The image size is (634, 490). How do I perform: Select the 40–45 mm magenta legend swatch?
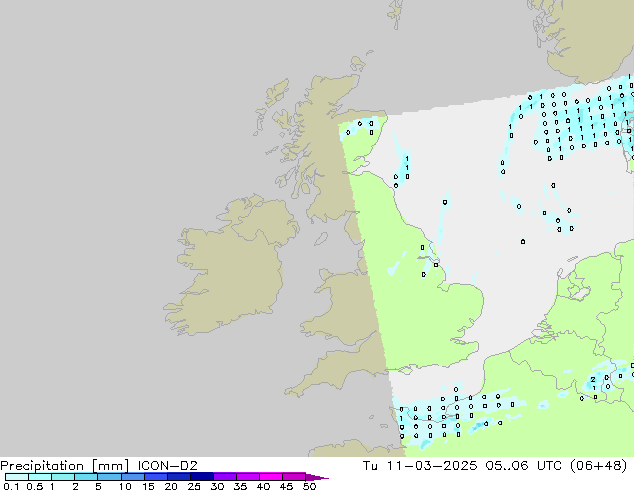[x=271, y=477]
